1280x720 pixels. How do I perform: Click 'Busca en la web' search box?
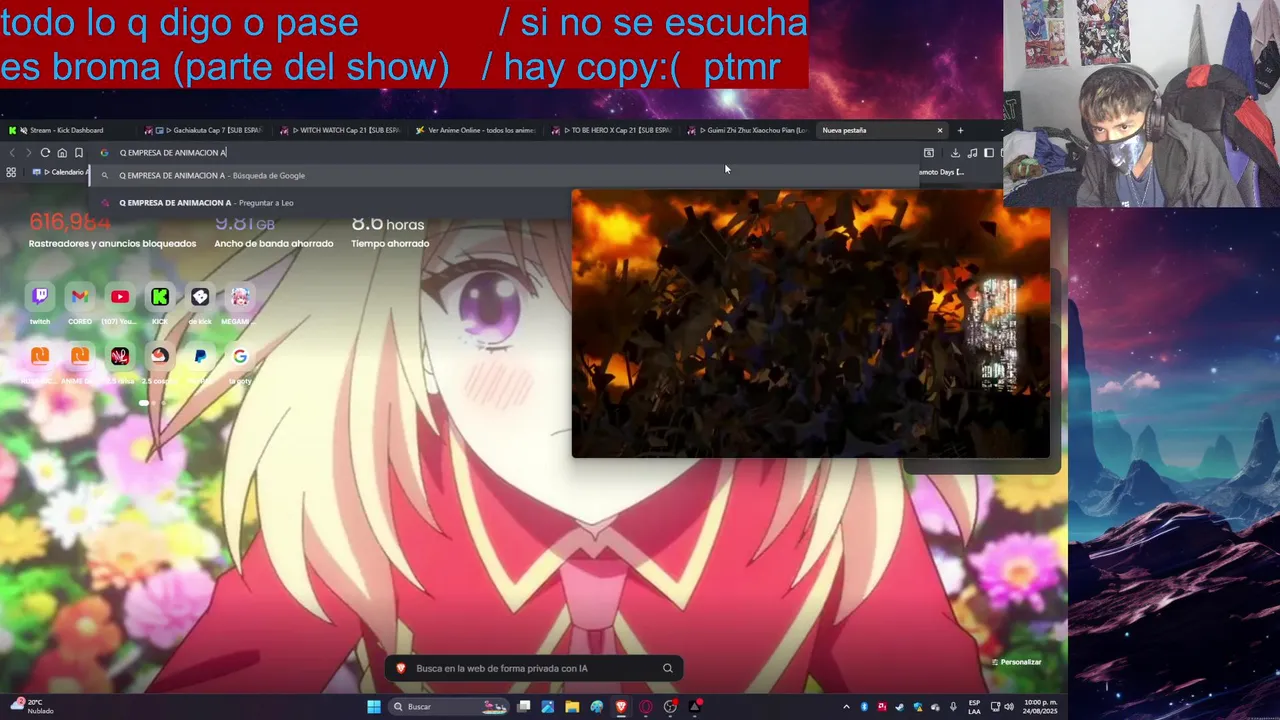[535, 668]
